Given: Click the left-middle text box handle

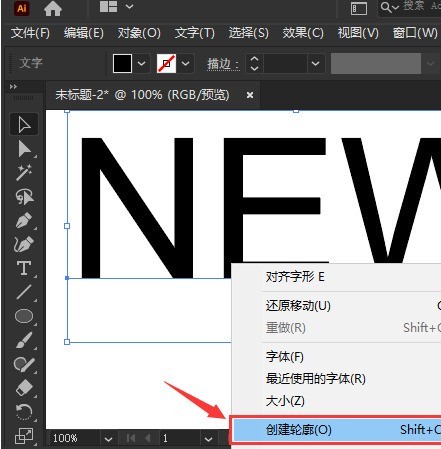Looking at the screenshot, I should coord(67,226).
